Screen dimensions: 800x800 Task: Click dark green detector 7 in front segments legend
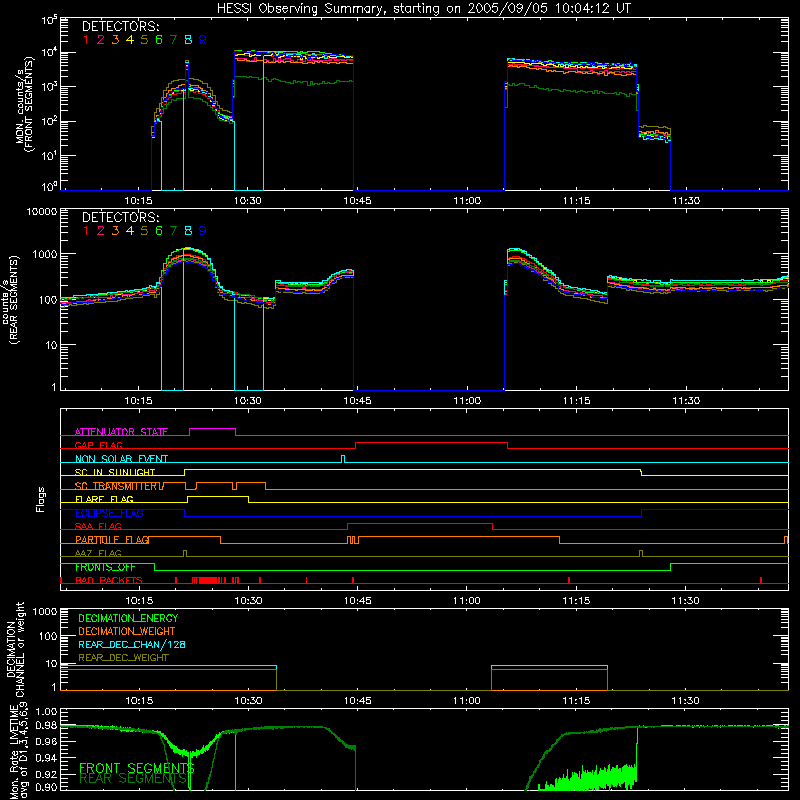[173, 40]
